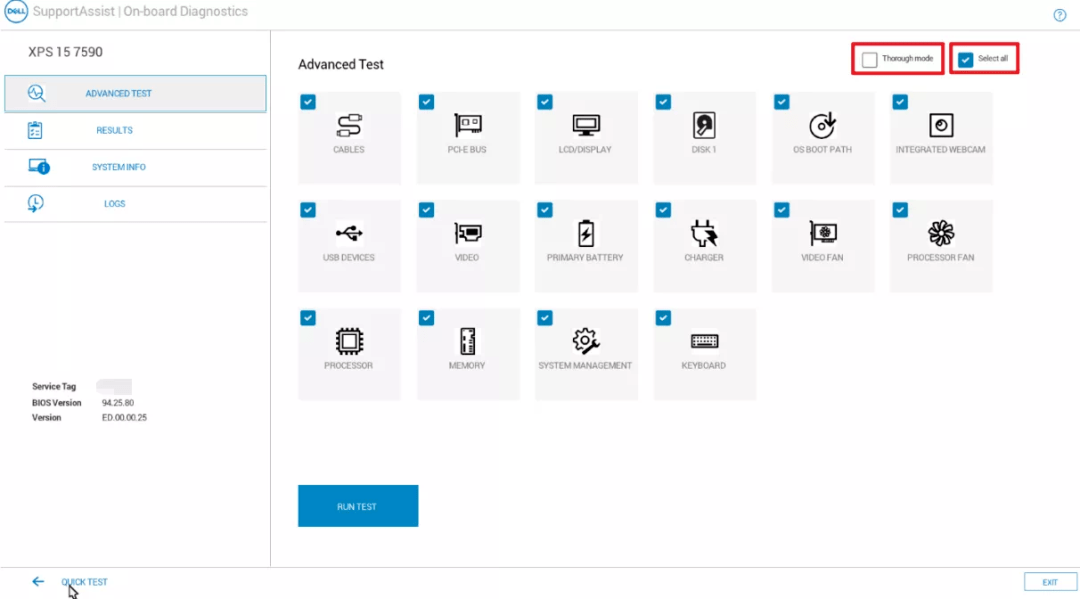
Task: Open the System Info section
Action: (118, 167)
